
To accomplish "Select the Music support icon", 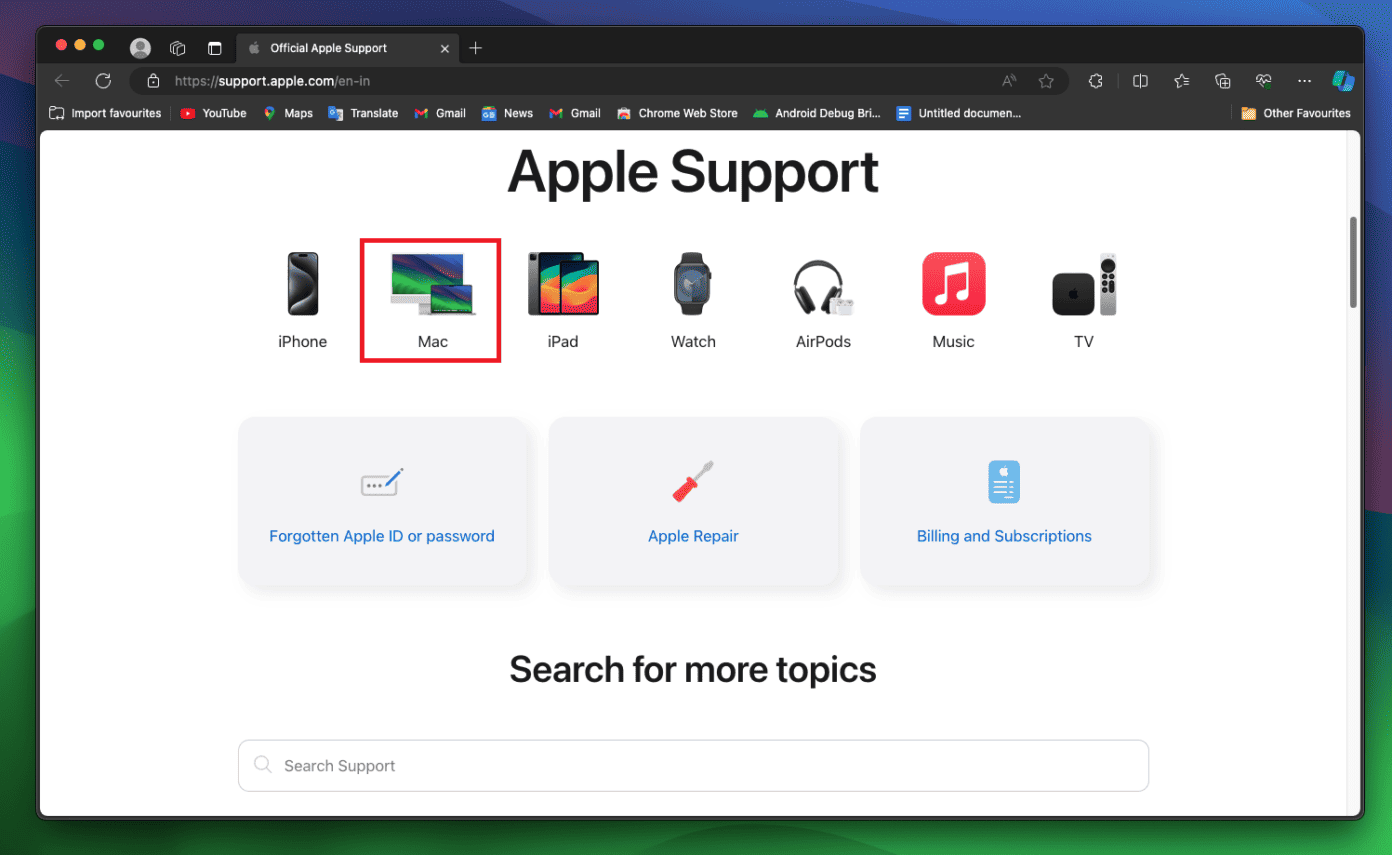I will click(x=953, y=284).
